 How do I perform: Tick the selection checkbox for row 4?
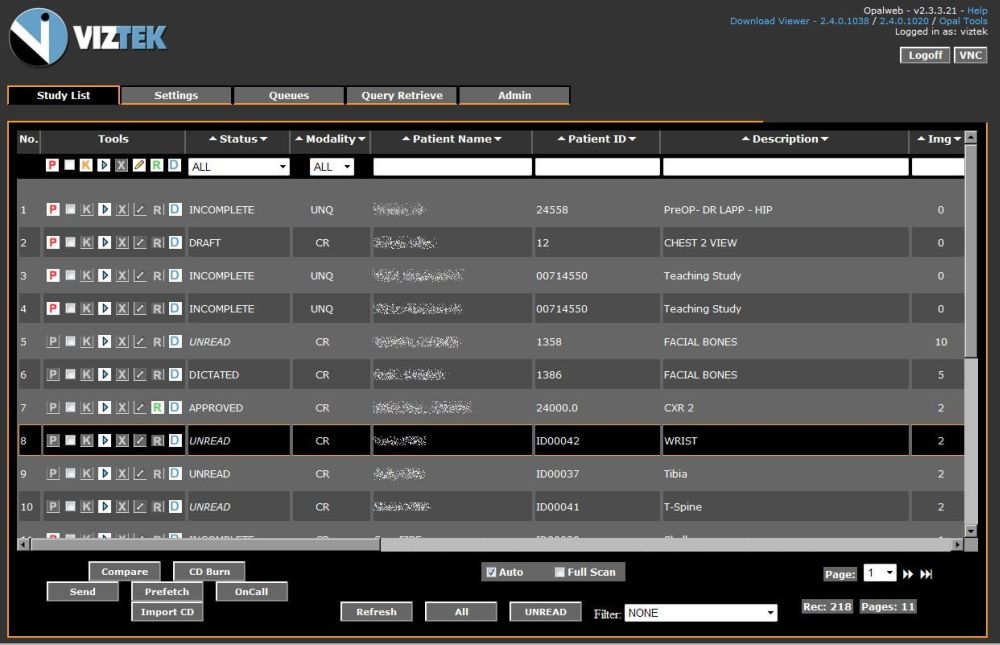click(70, 309)
